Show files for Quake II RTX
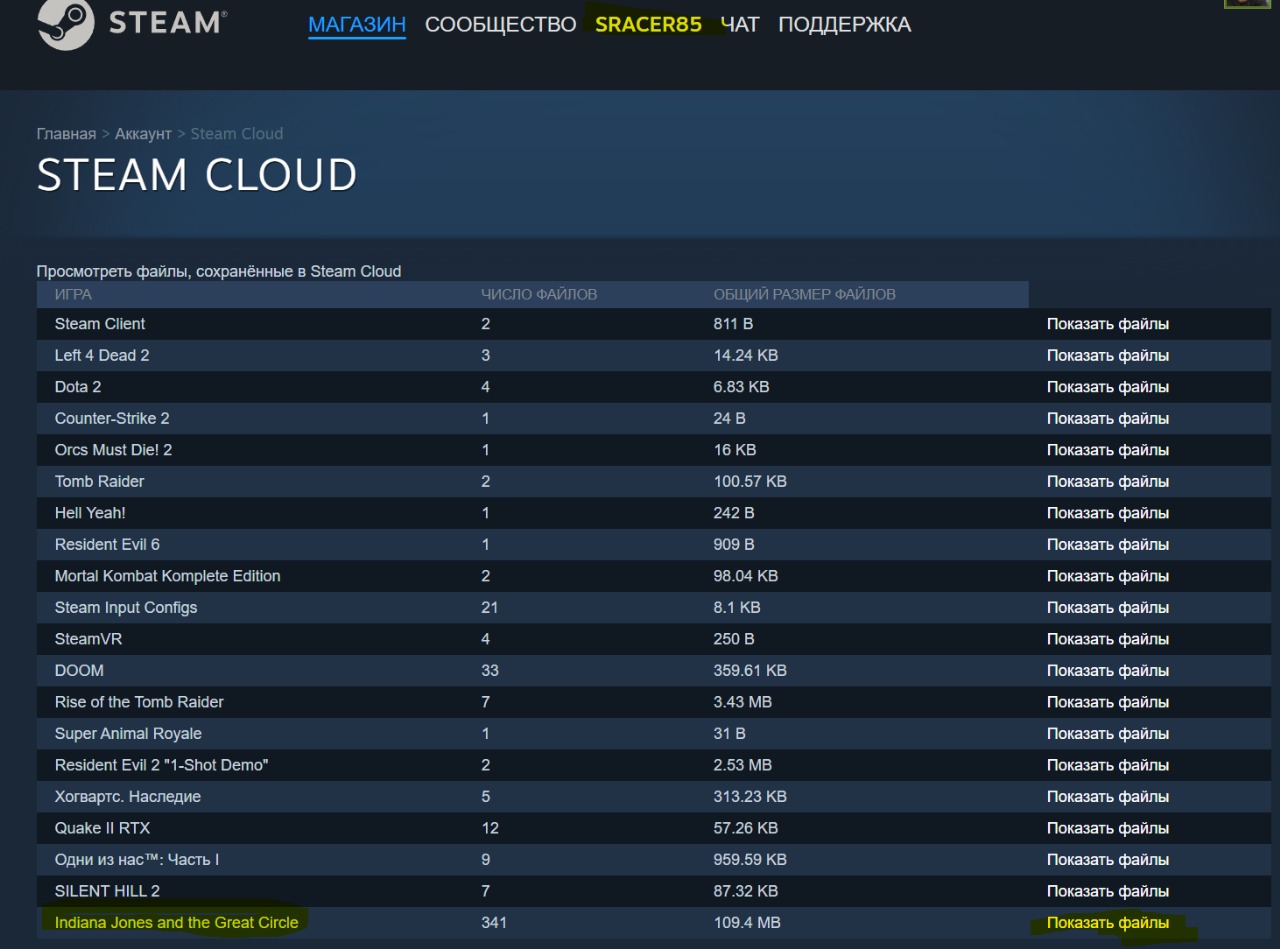Screen dimensions: 1280x949 click(x=1108, y=828)
